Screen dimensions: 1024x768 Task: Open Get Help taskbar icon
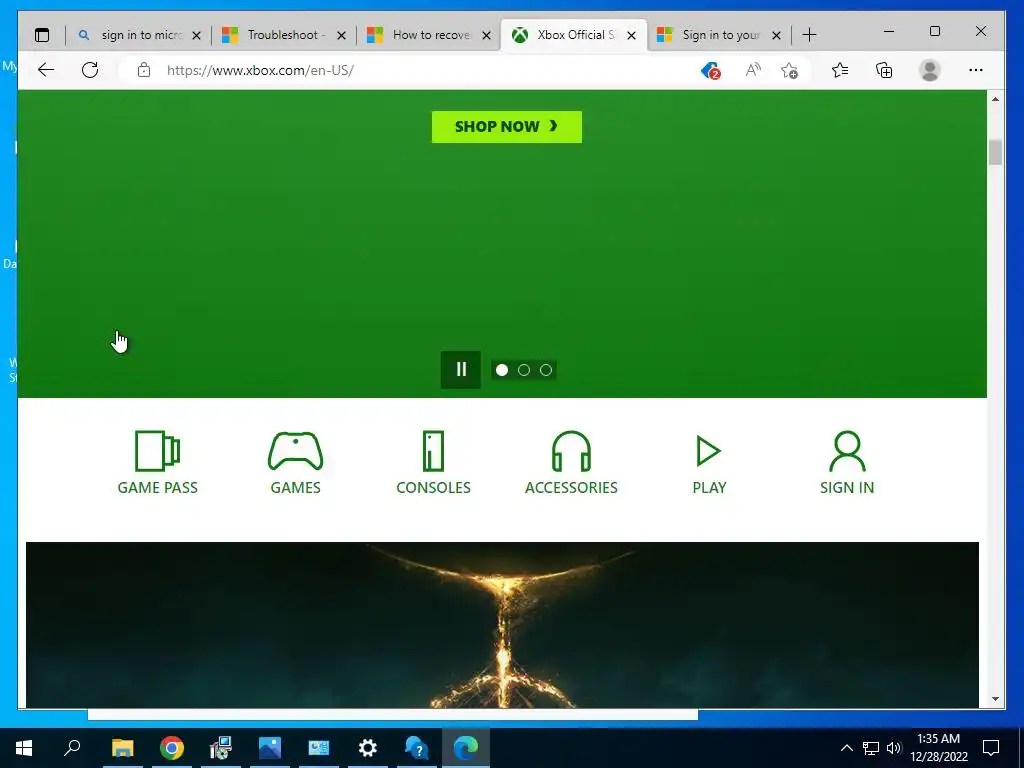(x=417, y=748)
